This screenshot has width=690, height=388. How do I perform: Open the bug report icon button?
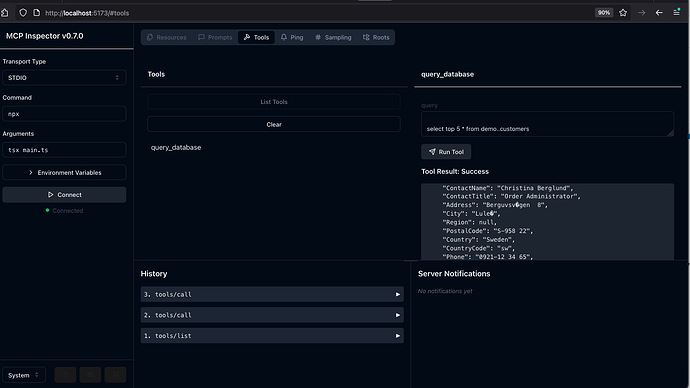(90, 375)
